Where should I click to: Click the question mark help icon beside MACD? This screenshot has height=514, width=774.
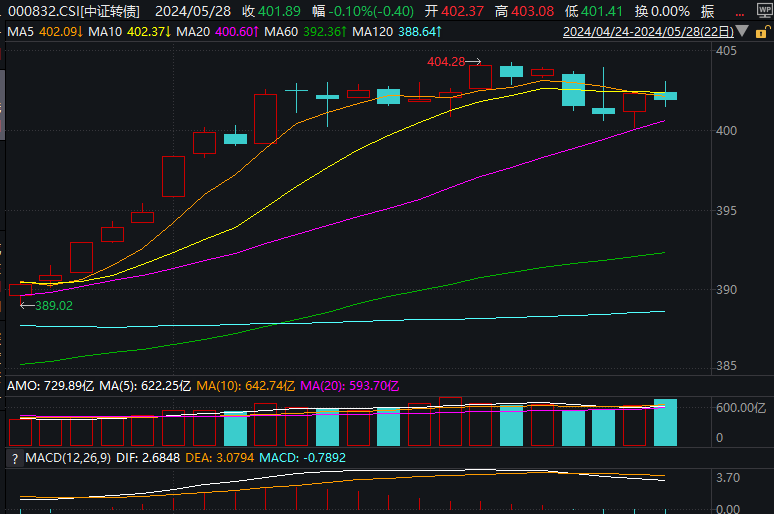[14, 458]
